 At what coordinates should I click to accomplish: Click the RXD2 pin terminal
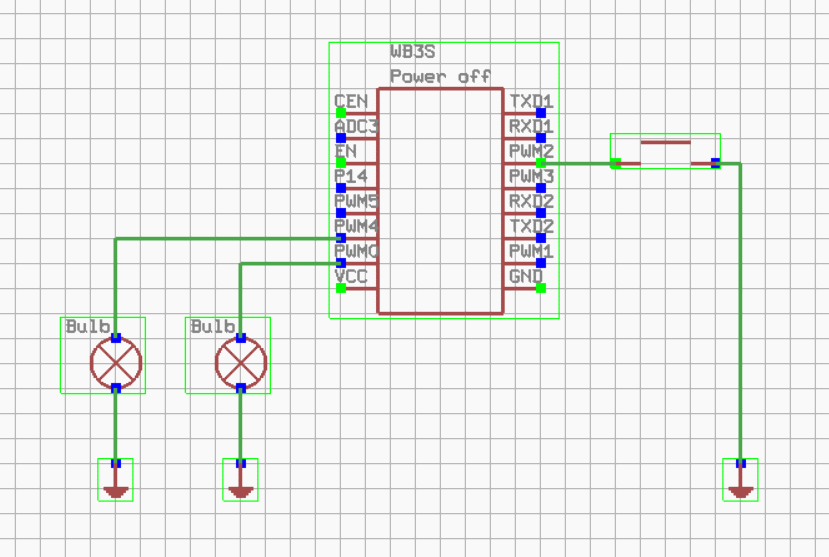[x=541, y=213]
